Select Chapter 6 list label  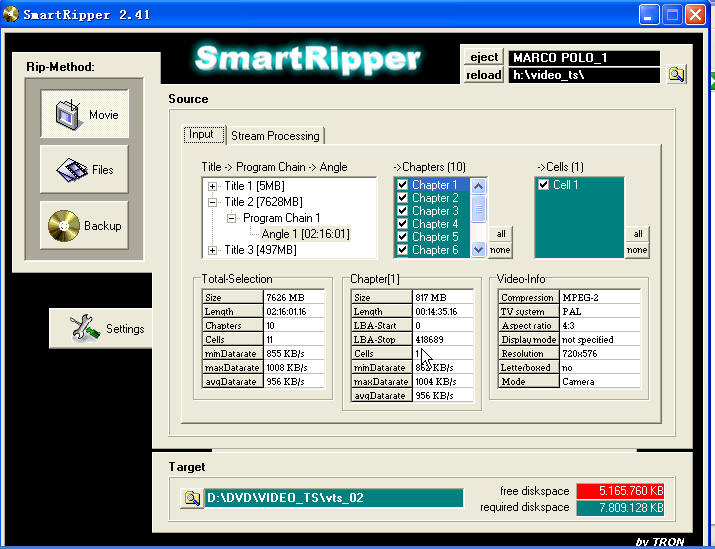click(x=435, y=250)
